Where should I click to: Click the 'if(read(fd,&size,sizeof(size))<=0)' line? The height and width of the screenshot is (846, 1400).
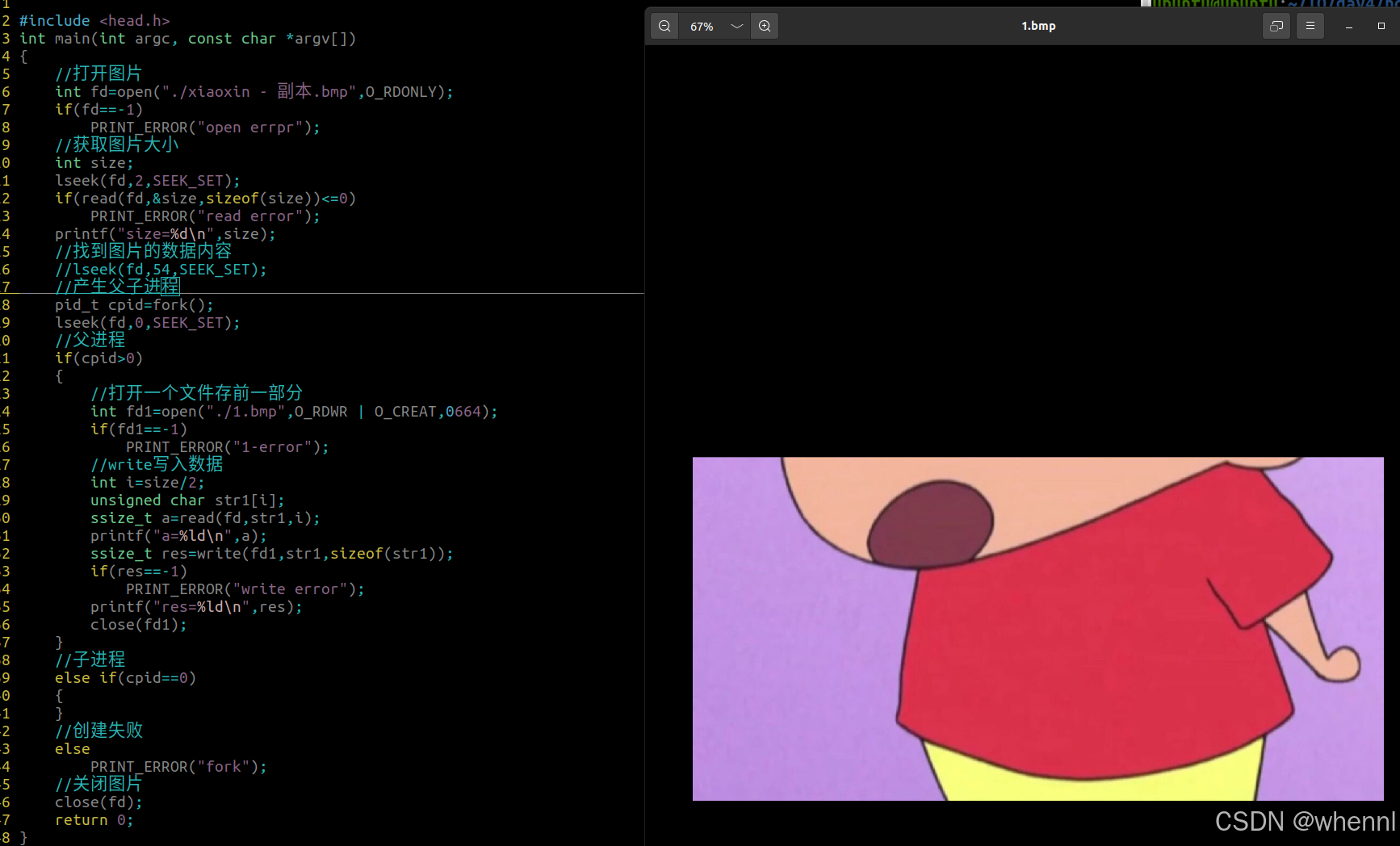point(205,198)
